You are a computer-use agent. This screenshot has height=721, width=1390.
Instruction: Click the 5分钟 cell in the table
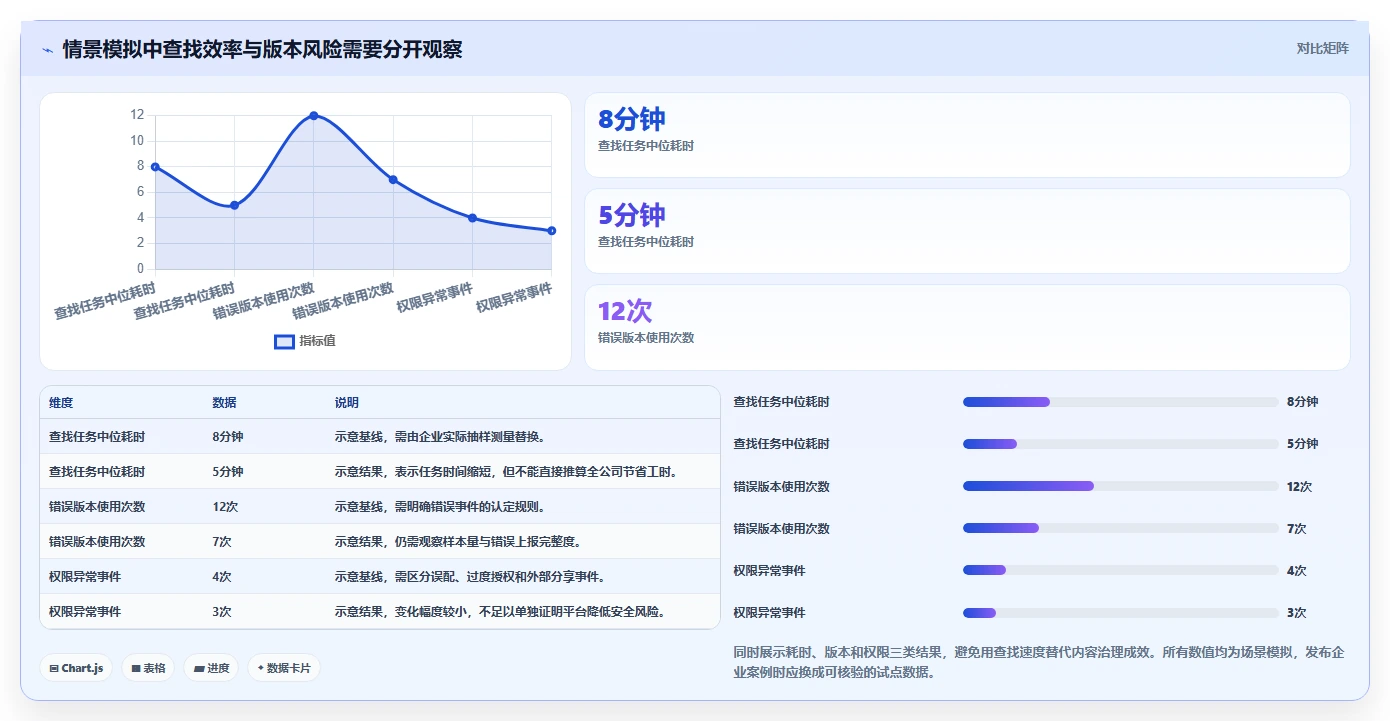click(228, 472)
